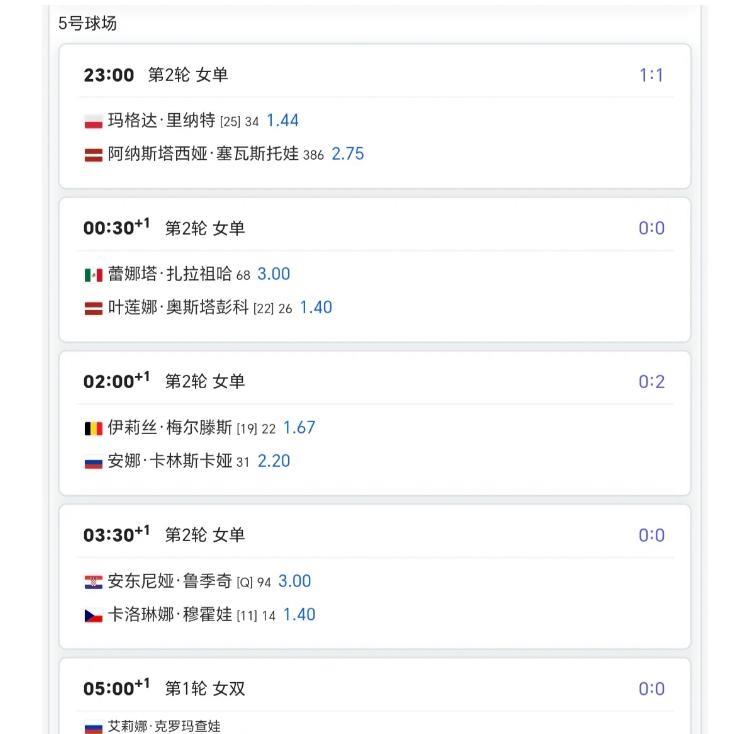
Task: Click the Croatia flag beside 安东尼娅·鲁季奇
Action: pyautogui.click(x=93, y=582)
